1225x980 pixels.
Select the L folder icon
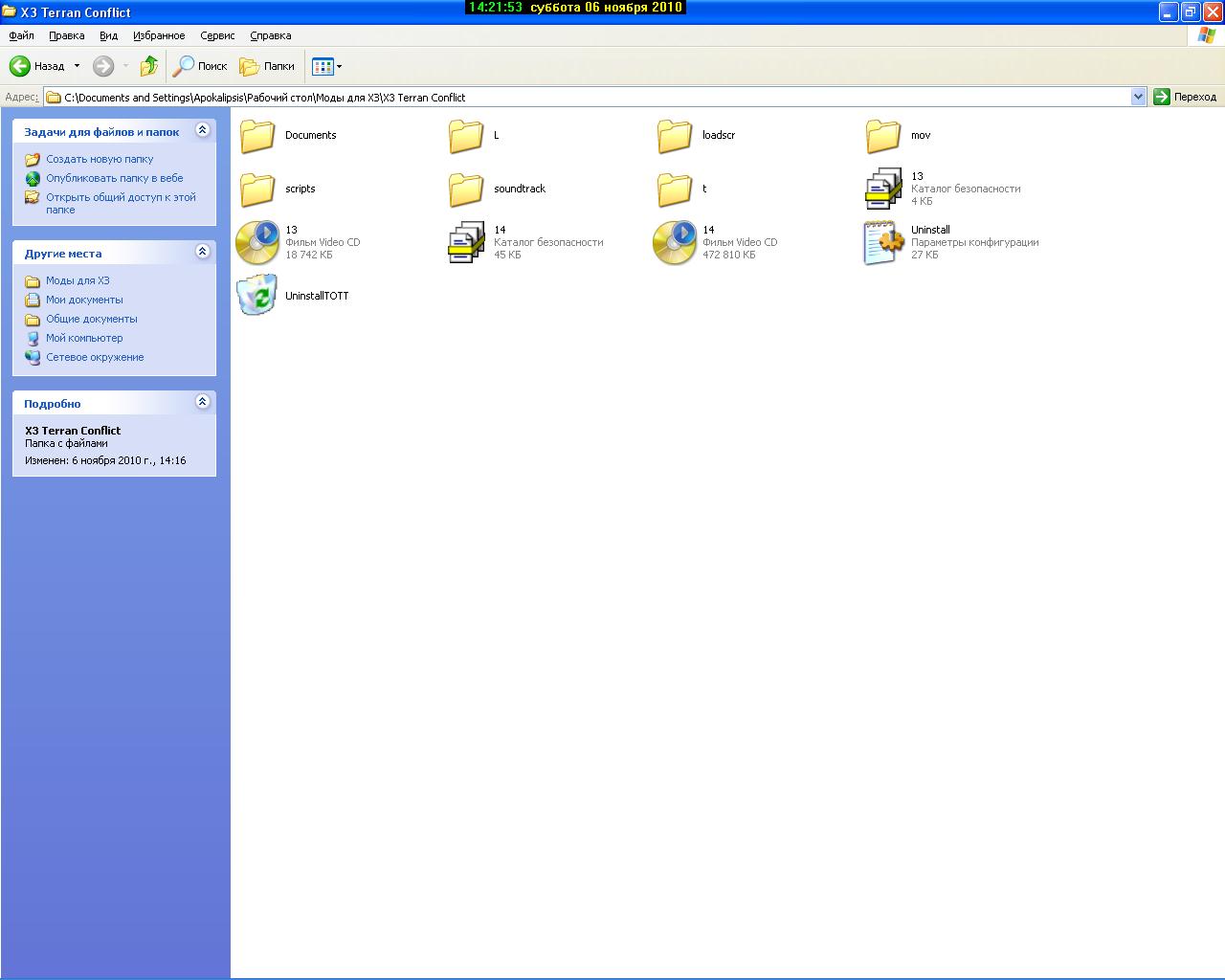point(466,136)
